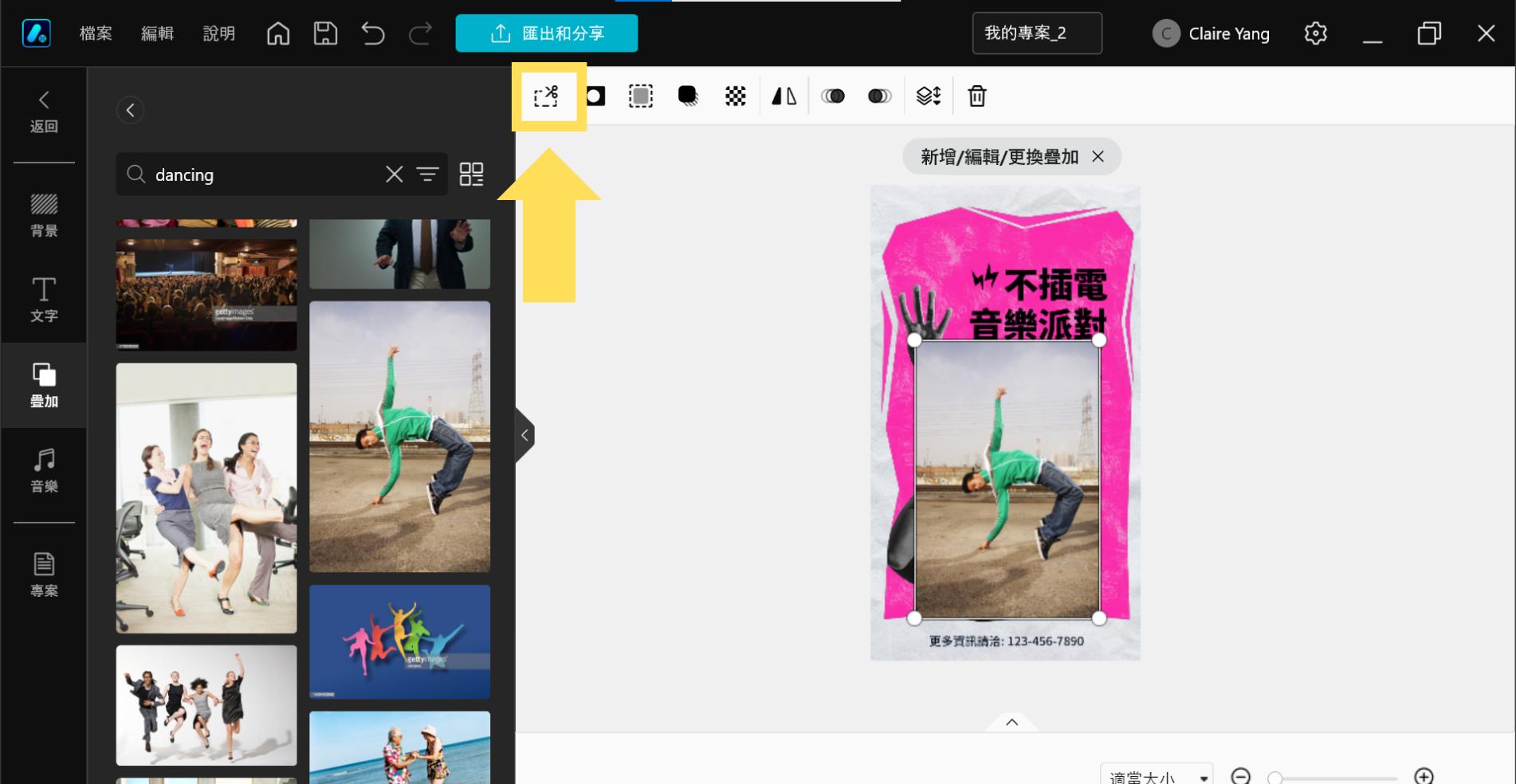Select the concert audience stage photo
The width and height of the screenshot is (1516, 784).
pyautogui.click(x=206, y=295)
